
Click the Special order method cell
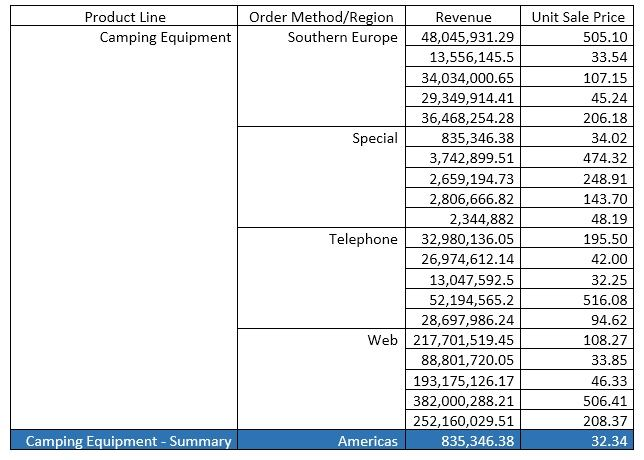coord(374,138)
